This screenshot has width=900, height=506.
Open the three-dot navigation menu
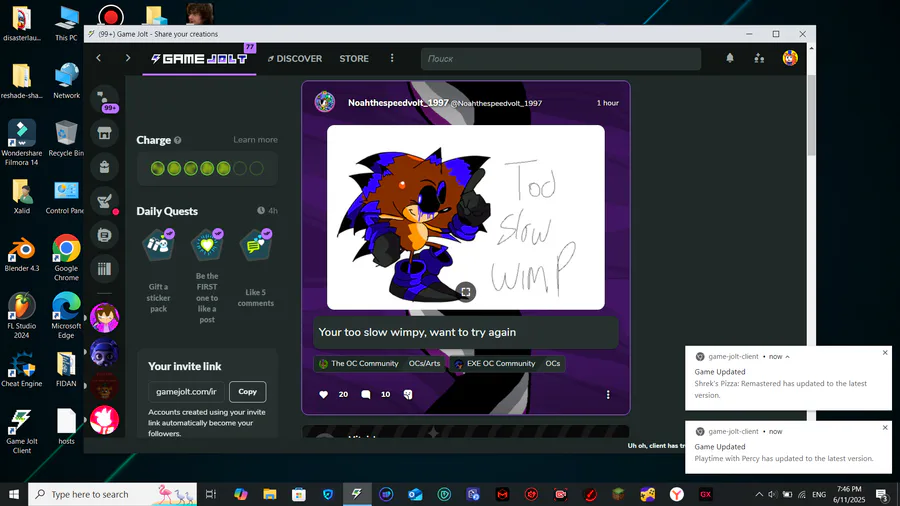pyautogui.click(x=392, y=58)
